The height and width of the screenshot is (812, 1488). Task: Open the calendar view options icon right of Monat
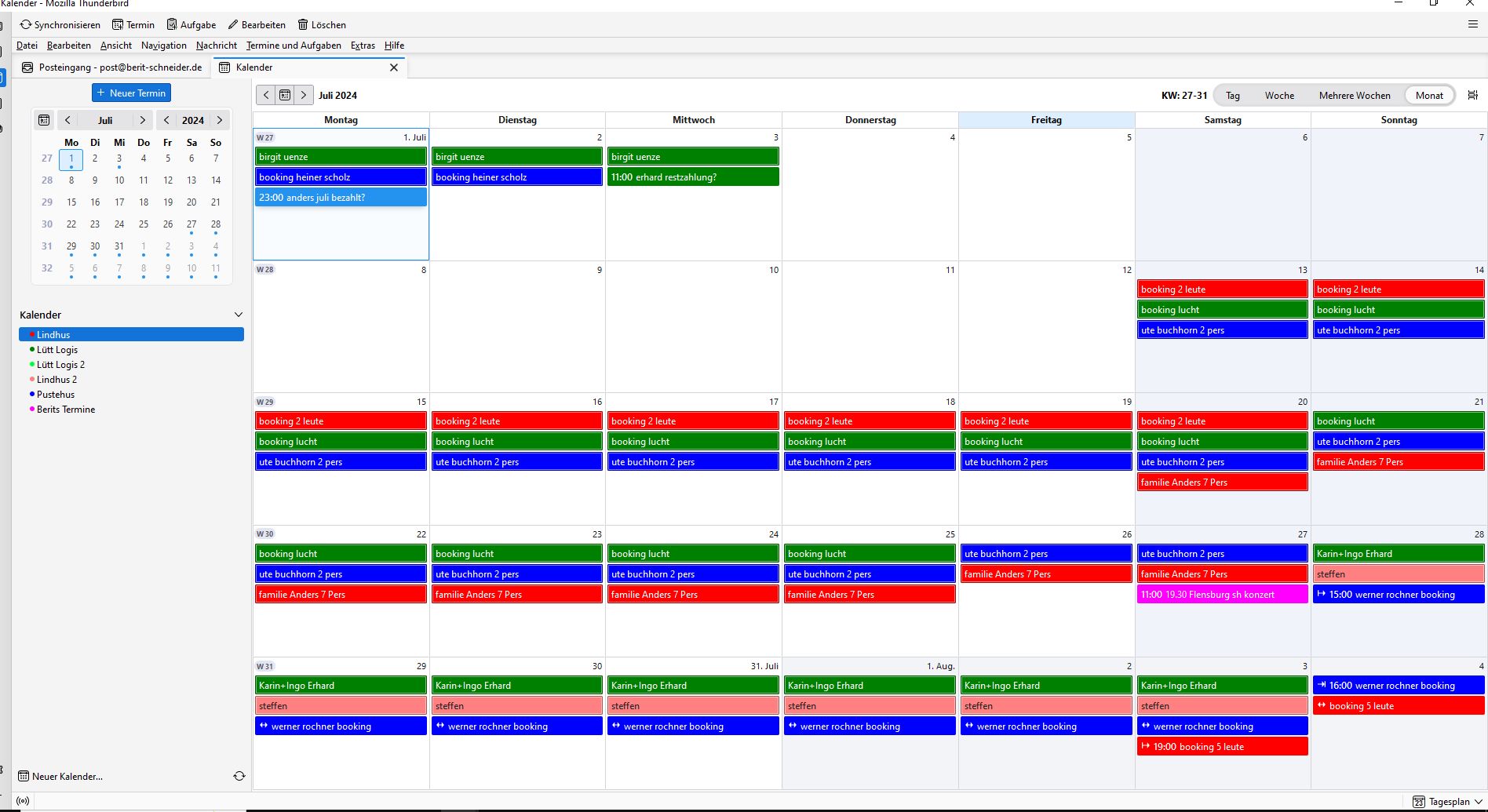[x=1472, y=95]
